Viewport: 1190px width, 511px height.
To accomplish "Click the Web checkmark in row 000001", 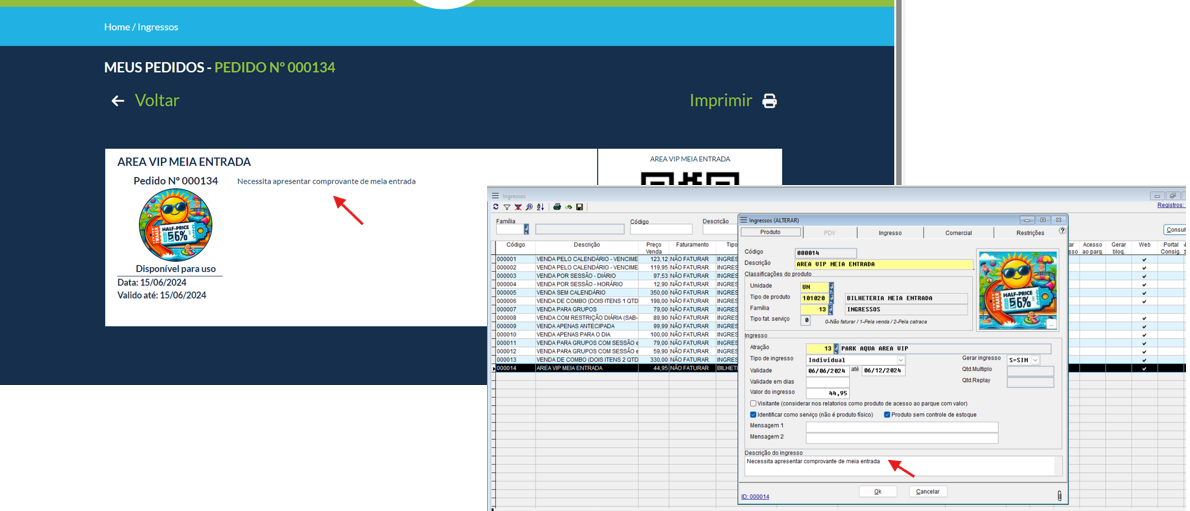I will click(1144, 260).
